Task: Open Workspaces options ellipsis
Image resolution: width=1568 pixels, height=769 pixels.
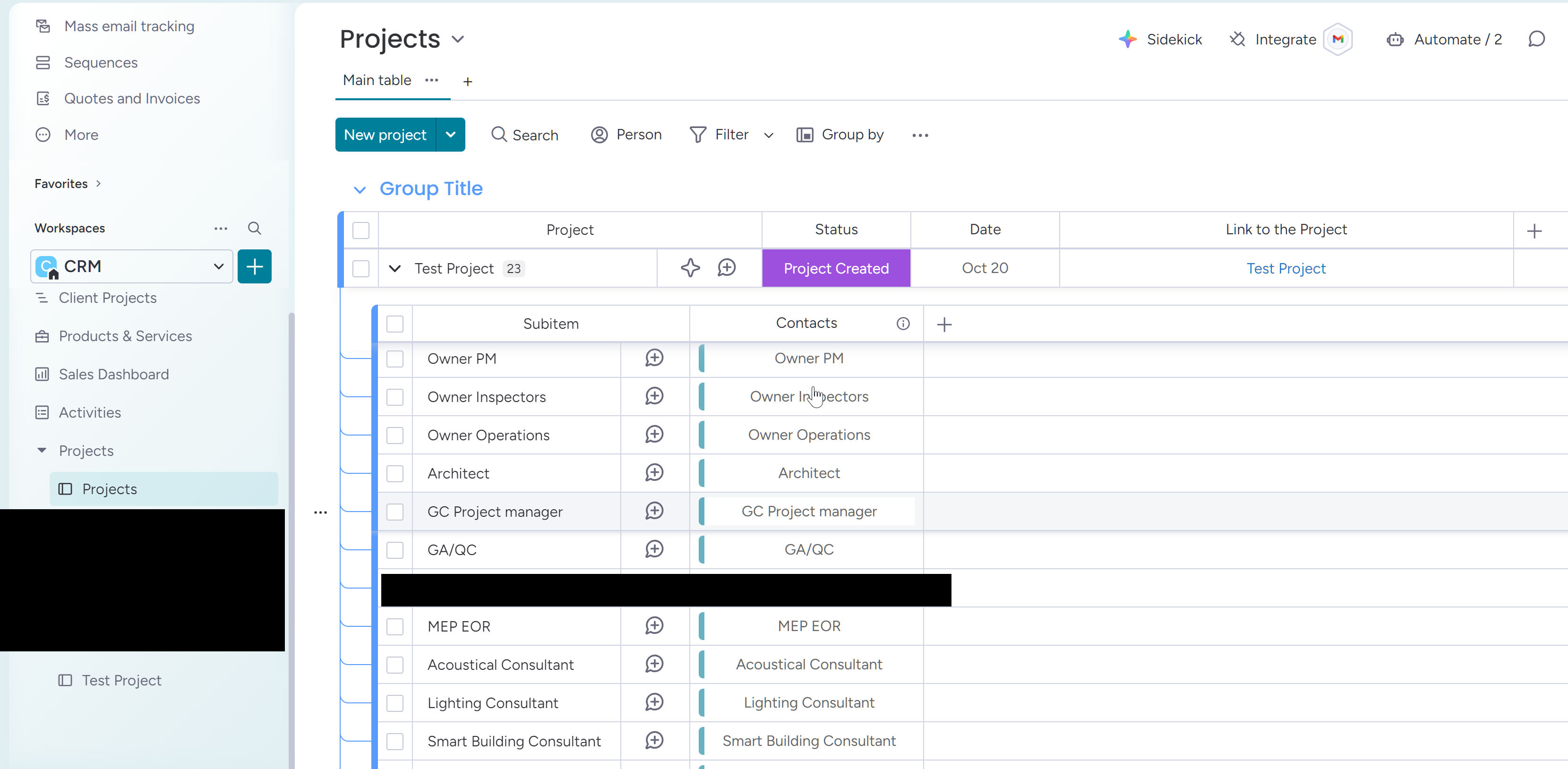Action: [221, 228]
